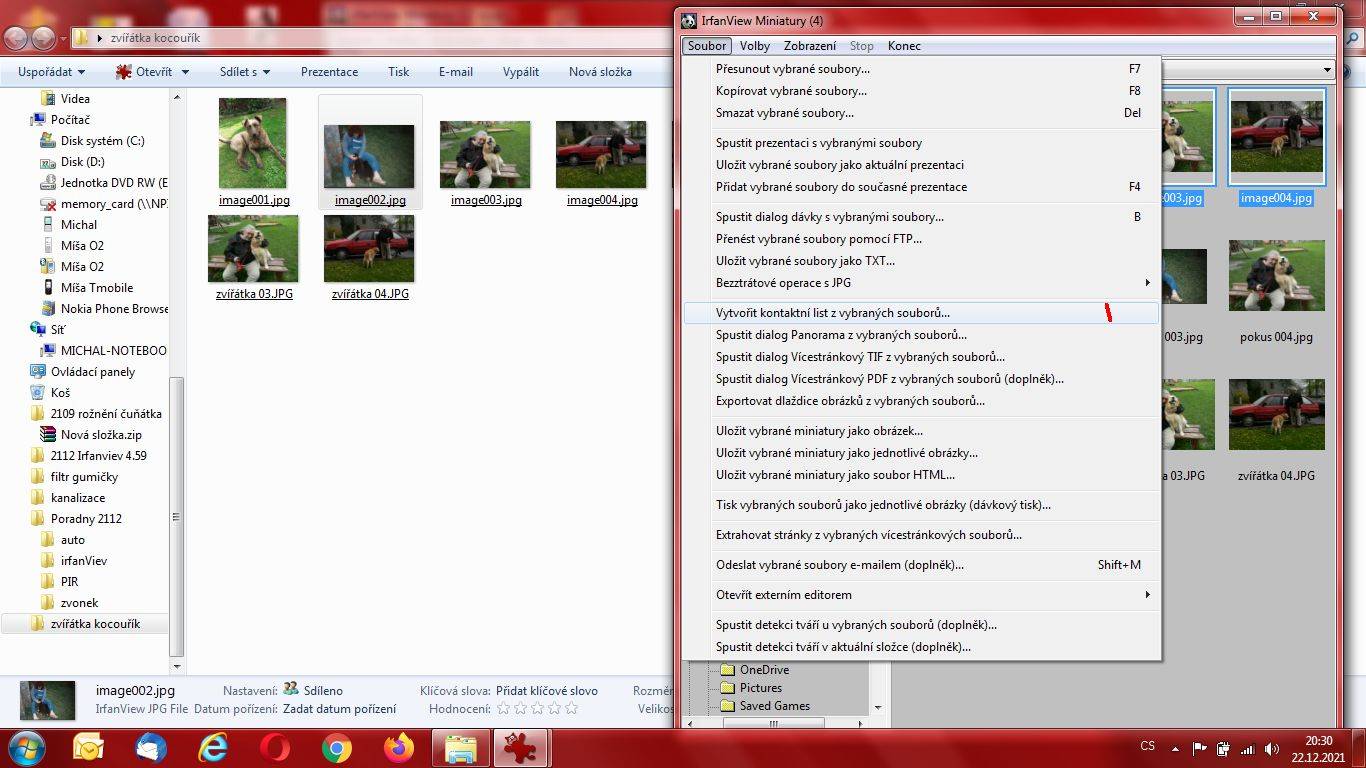1366x768 pixels.
Task: Open the Windows Start orb
Action: tap(25, 747)
